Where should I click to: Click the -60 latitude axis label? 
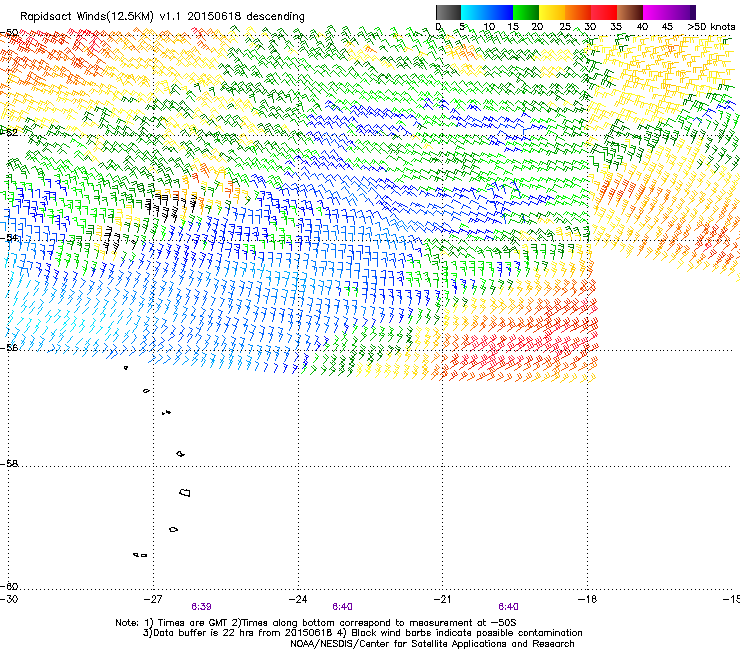coord(9,586)
